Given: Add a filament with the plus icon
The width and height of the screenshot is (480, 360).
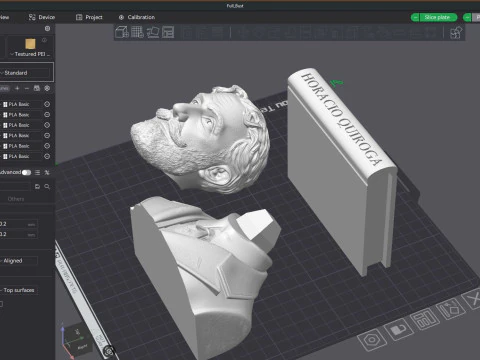Looking at the screenshot, I should (x=17, y=88).
